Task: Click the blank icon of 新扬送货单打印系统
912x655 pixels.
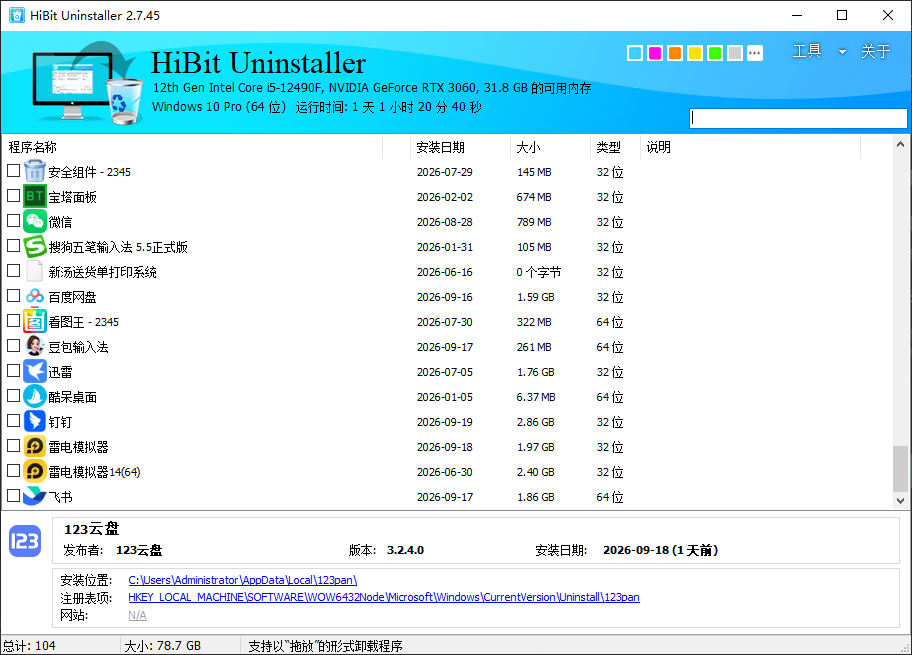Action: pyautogui.click(x=34, y=272)
